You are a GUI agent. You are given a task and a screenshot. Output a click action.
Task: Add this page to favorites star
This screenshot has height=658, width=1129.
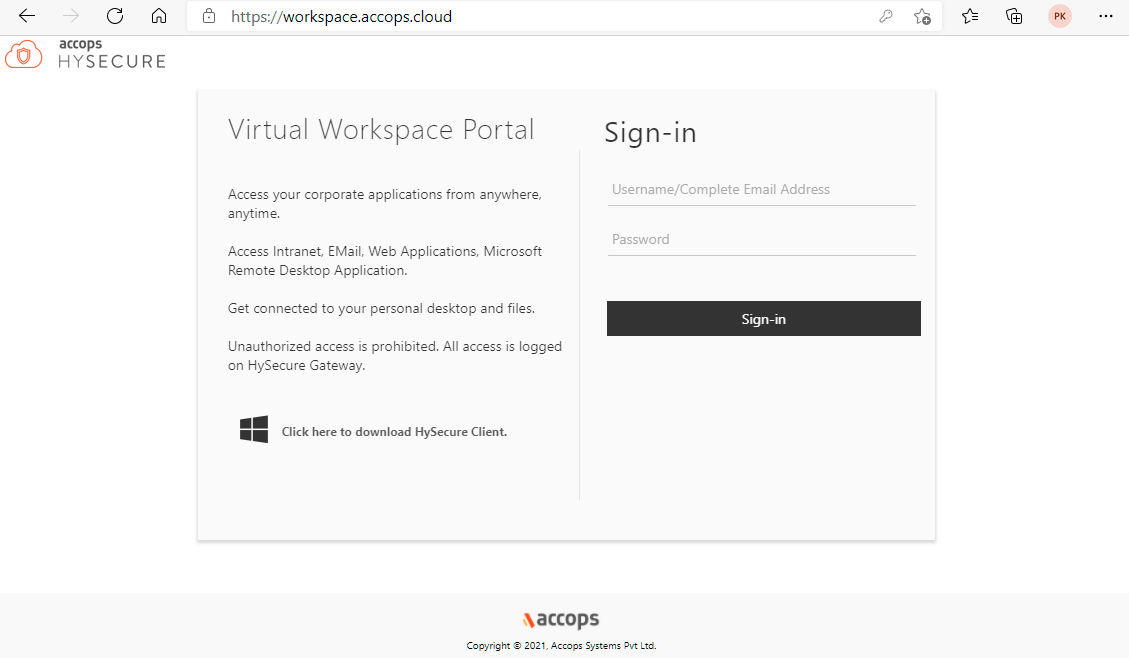point(922,16)
